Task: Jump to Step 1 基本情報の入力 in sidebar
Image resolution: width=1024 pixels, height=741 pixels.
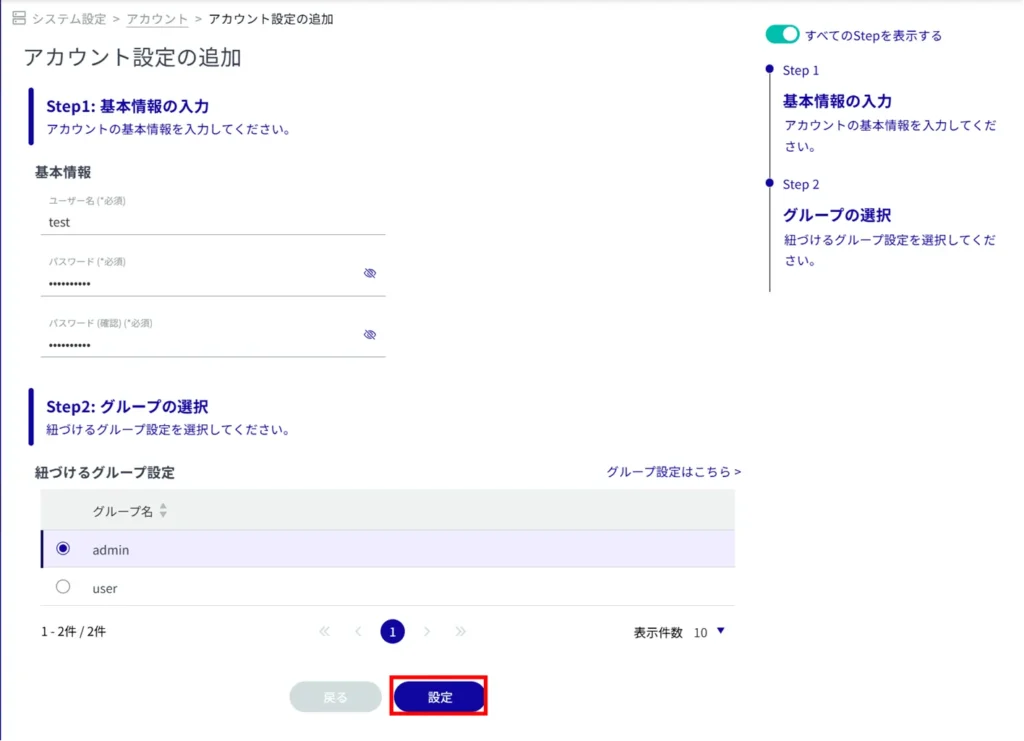Action: pos(836,101)
